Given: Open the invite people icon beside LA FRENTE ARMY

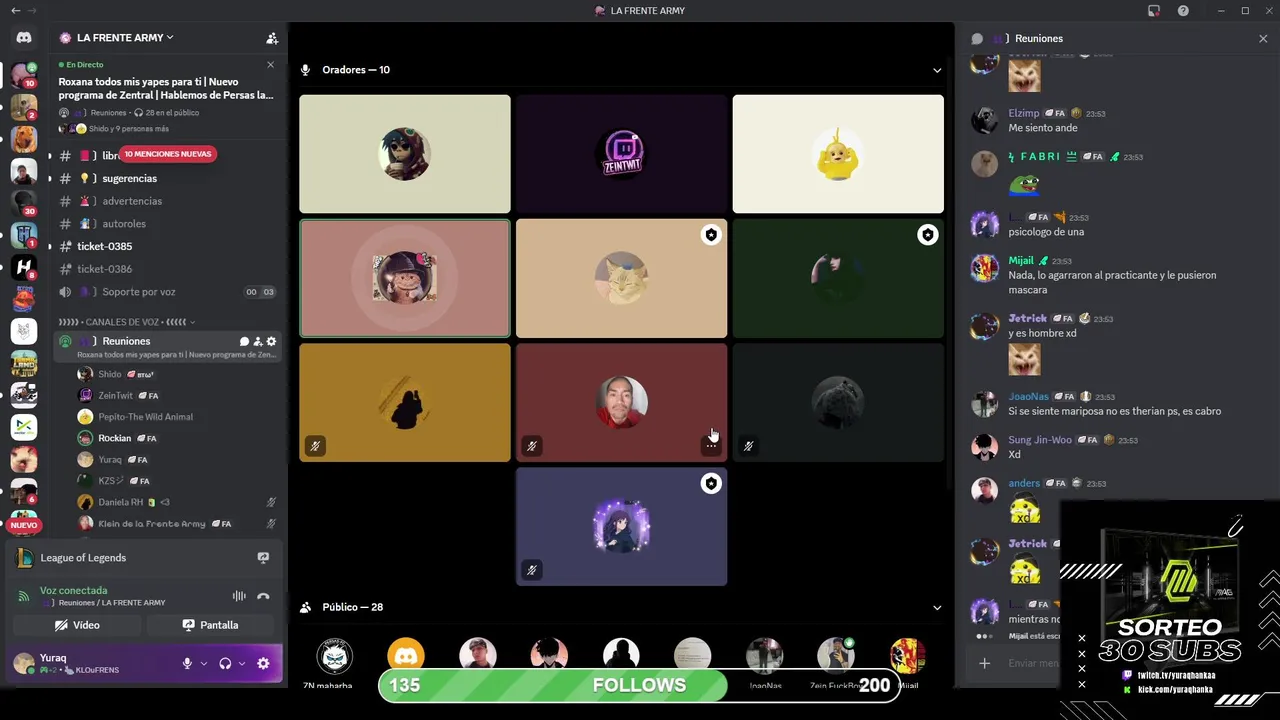Looking at the screenshot, I should [x=272, y=38].
